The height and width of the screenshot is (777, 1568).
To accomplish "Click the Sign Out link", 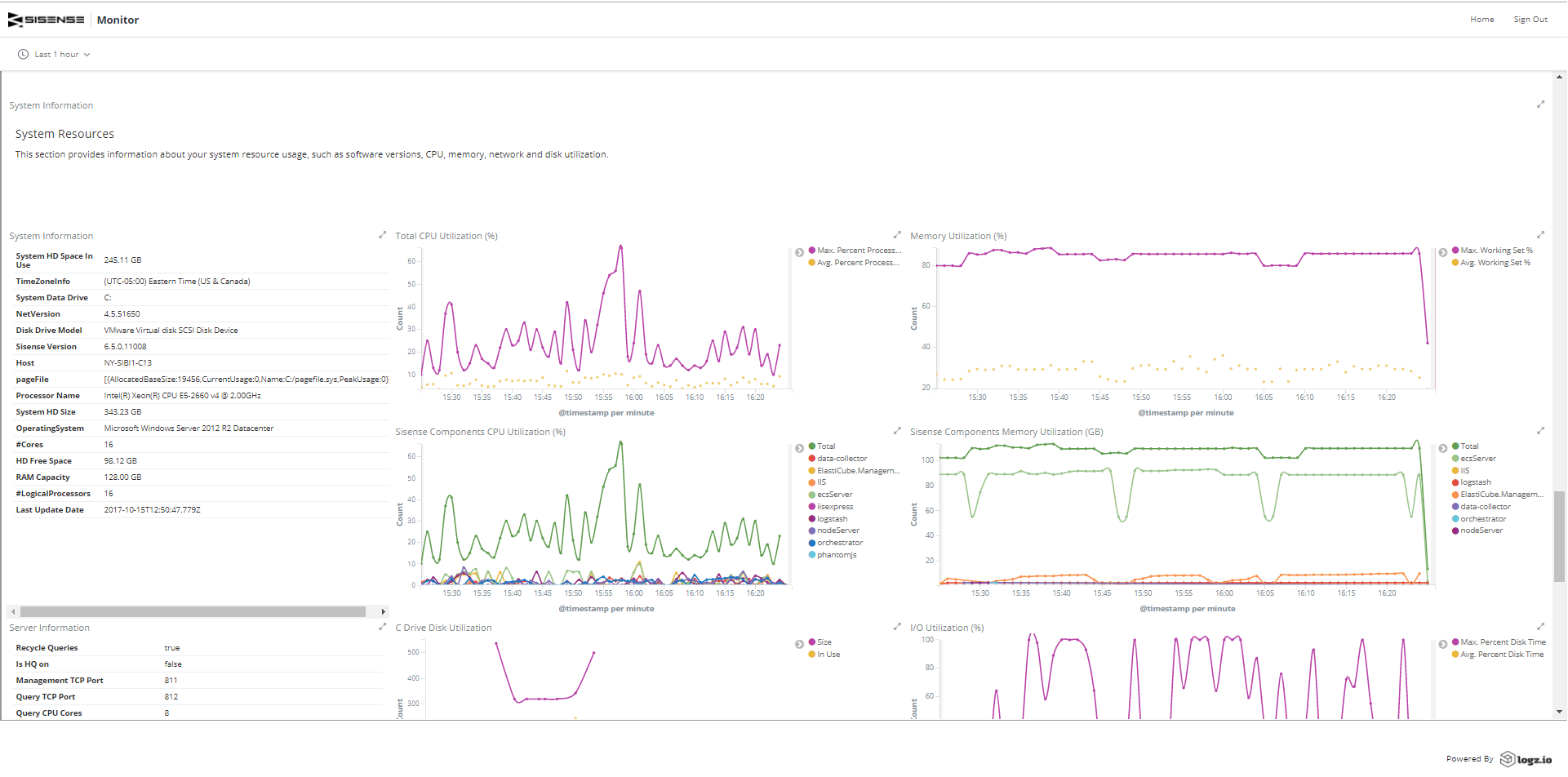I will [1530, 19].
